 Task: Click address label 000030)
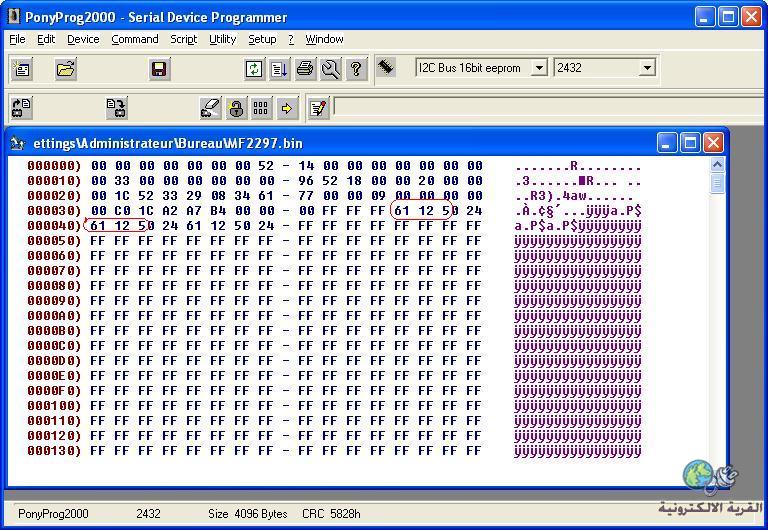click(x=54, y=211)
